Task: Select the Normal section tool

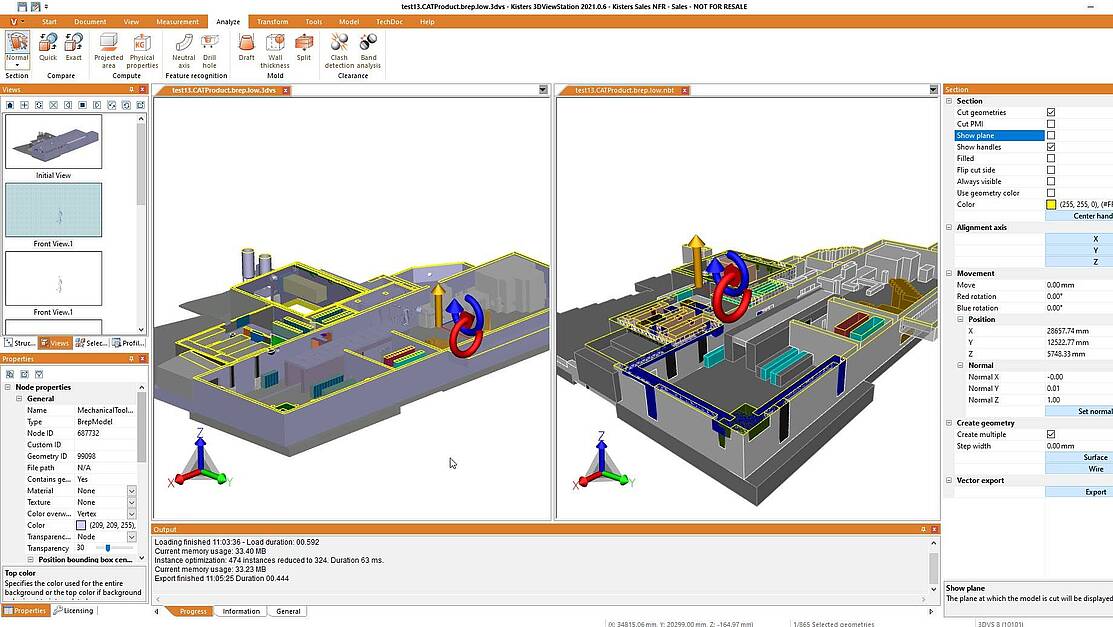Action: click(17, 48)
